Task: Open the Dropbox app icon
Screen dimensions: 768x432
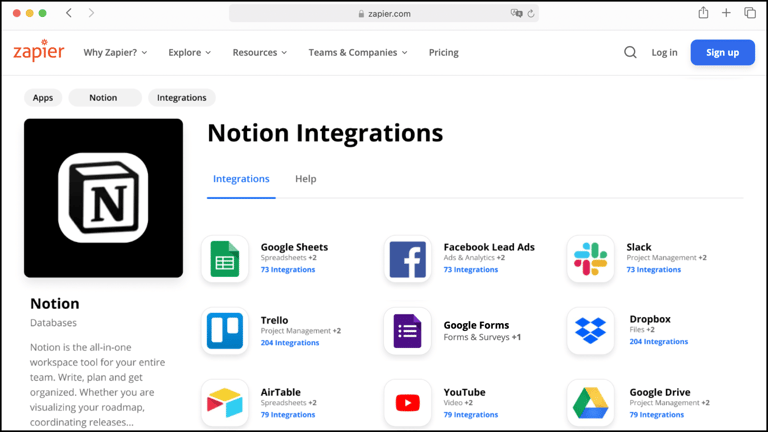Action: (x=590, y=331)
